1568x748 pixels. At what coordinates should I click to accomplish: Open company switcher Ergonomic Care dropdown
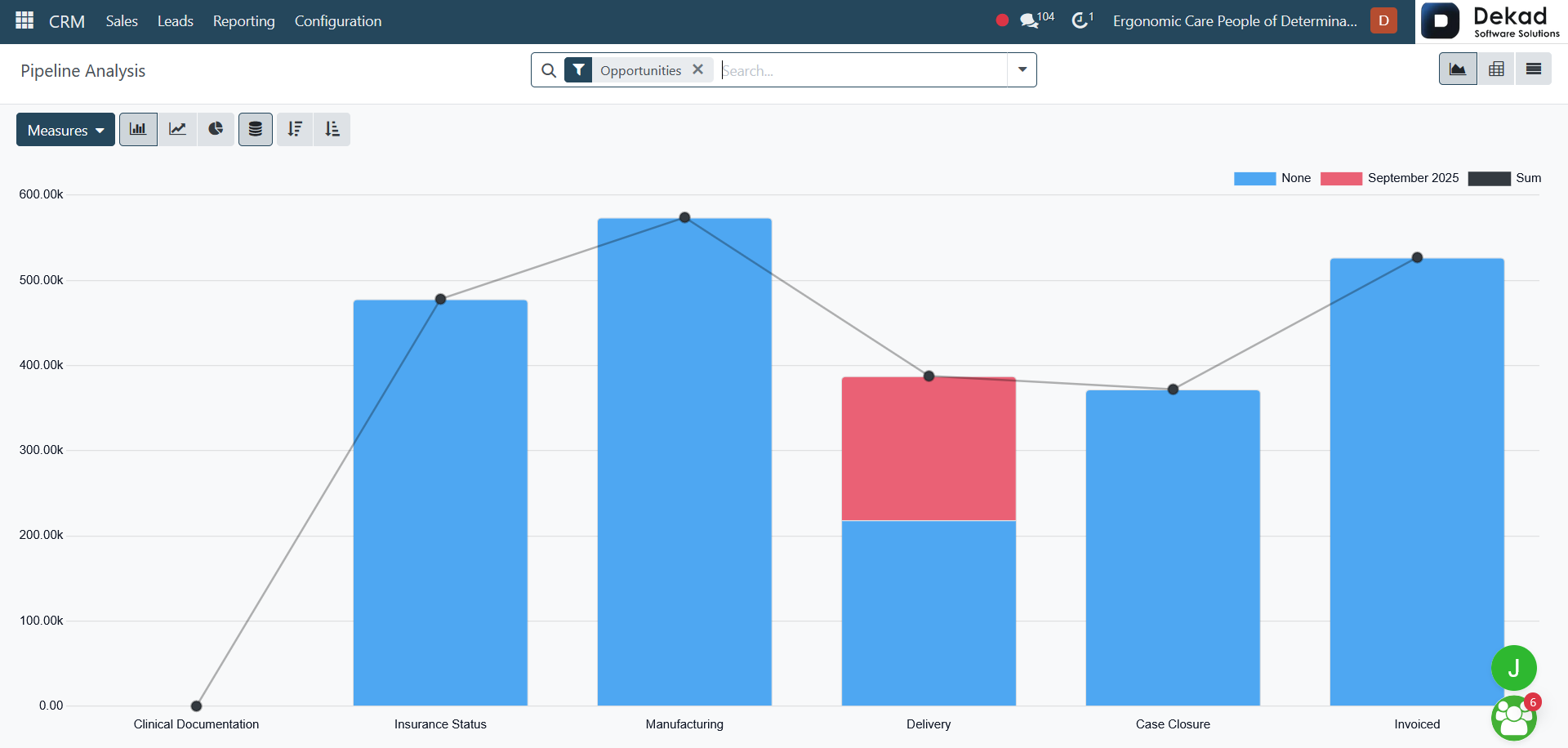click(x=1235, y=21)
